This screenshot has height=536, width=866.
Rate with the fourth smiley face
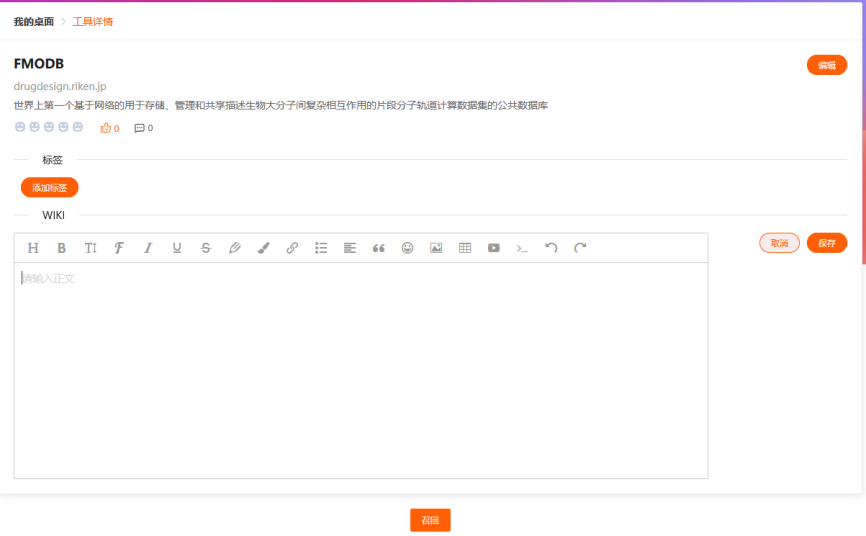(x=64, y=127)
